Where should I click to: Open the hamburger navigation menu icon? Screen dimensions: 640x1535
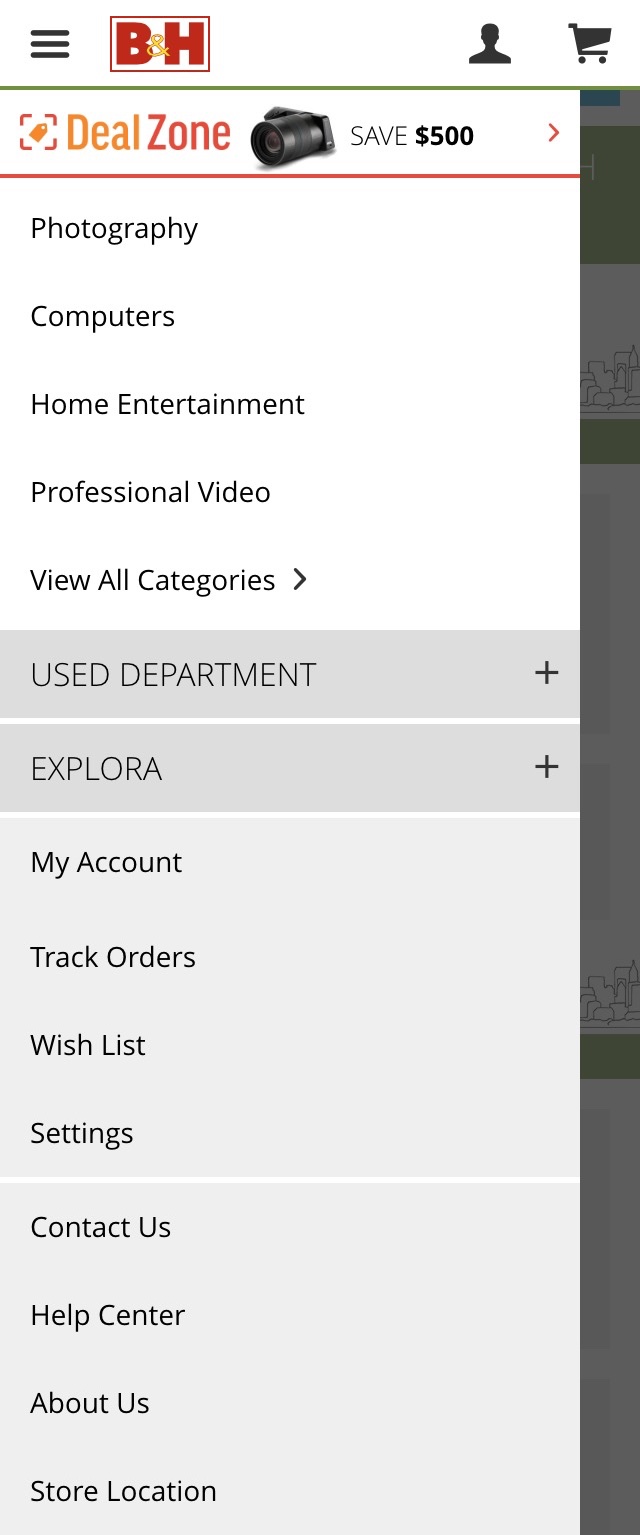49,44
